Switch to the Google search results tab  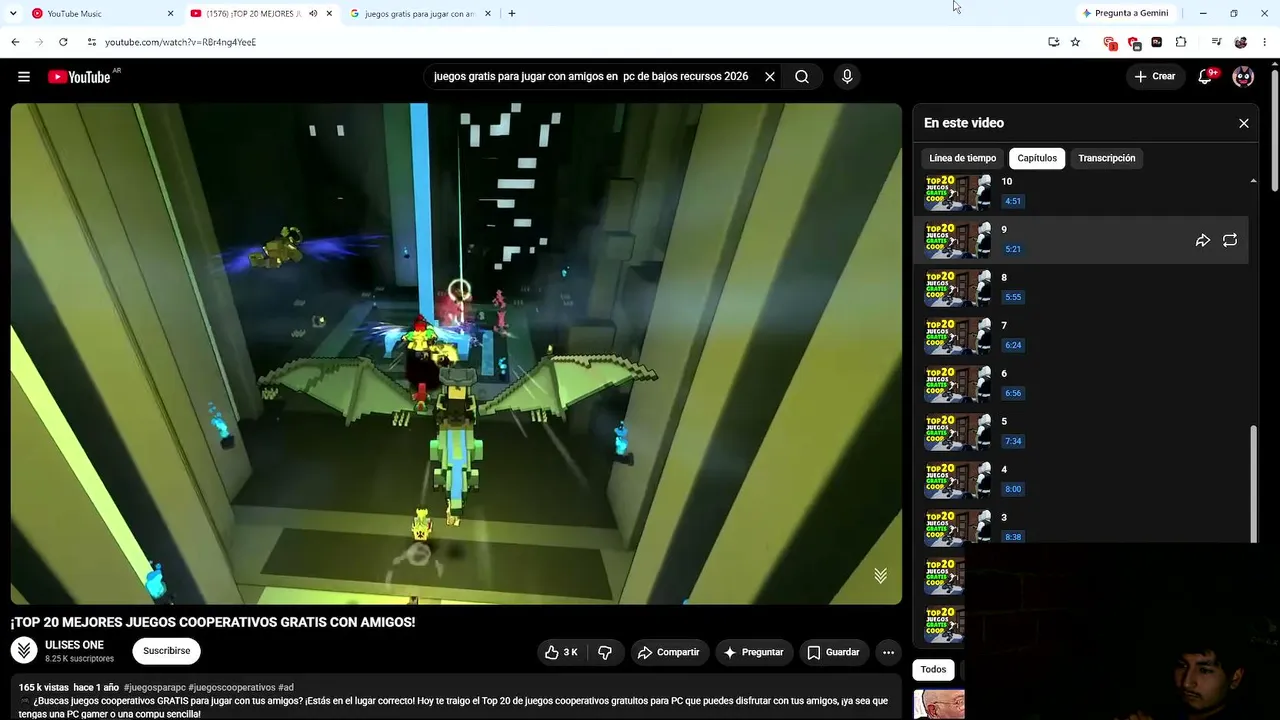pyautogui.click(x=420, y=14)
